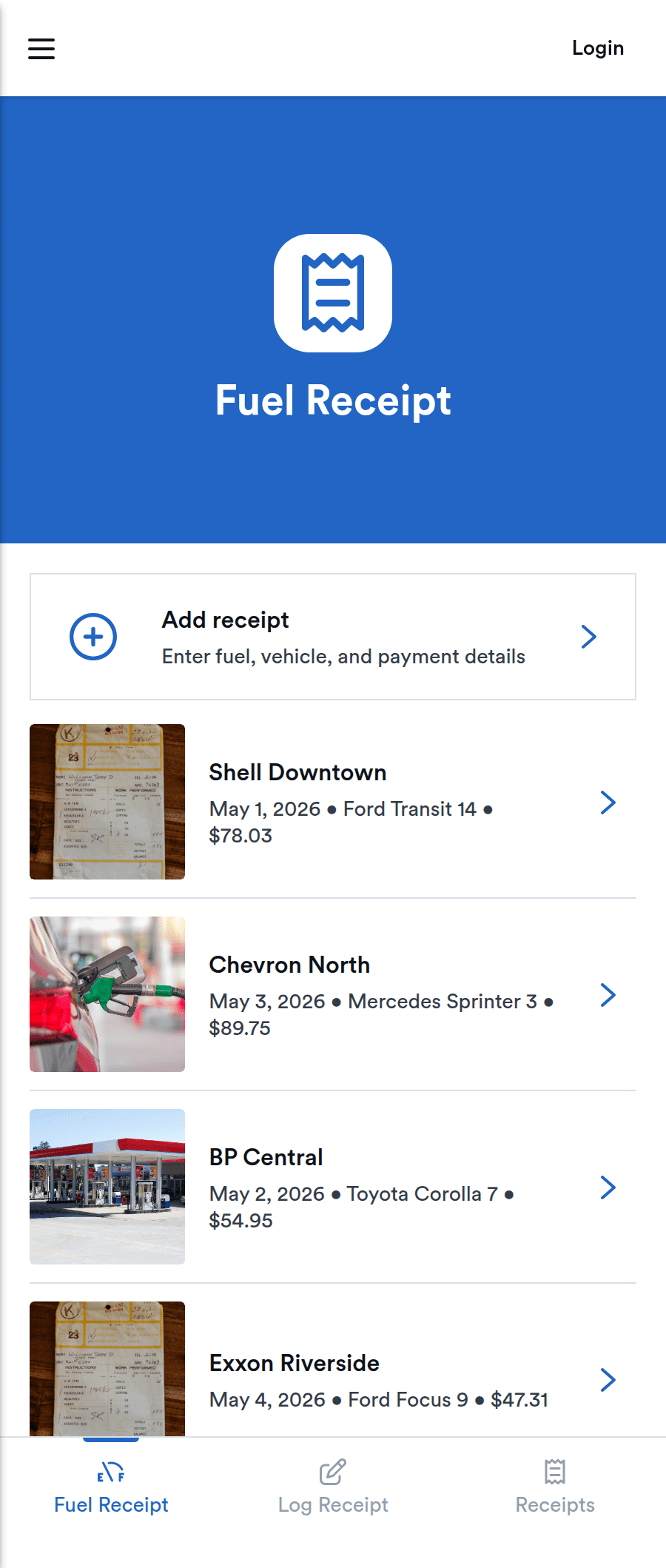
Task: Expand the Add receipt chevron arrow
Action: [x=589, y=637]
